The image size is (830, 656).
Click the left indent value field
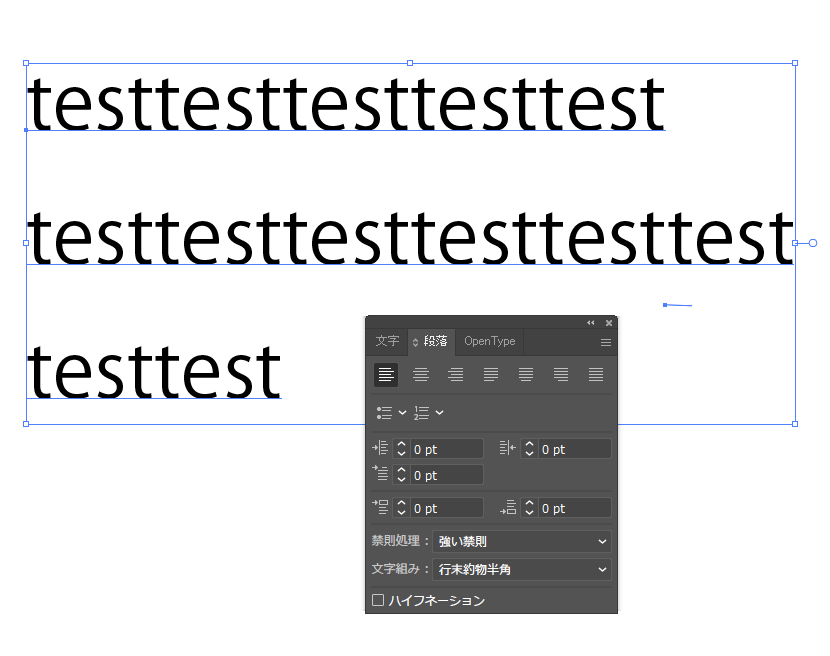coord(447,450)
